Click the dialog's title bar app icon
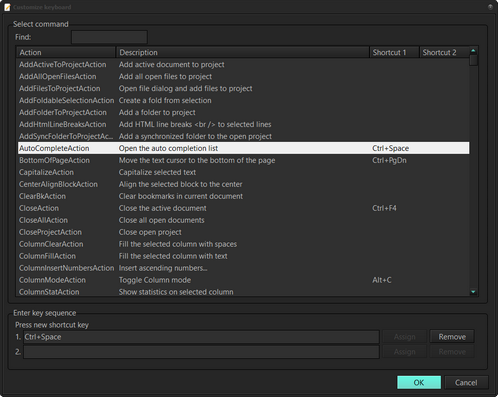498x397 pixels. (x=7, y=7)
